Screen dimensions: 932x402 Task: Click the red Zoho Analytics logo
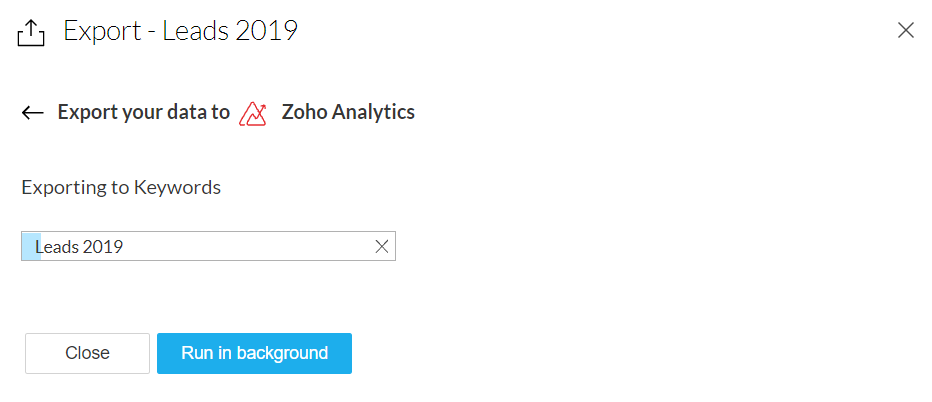253,113
